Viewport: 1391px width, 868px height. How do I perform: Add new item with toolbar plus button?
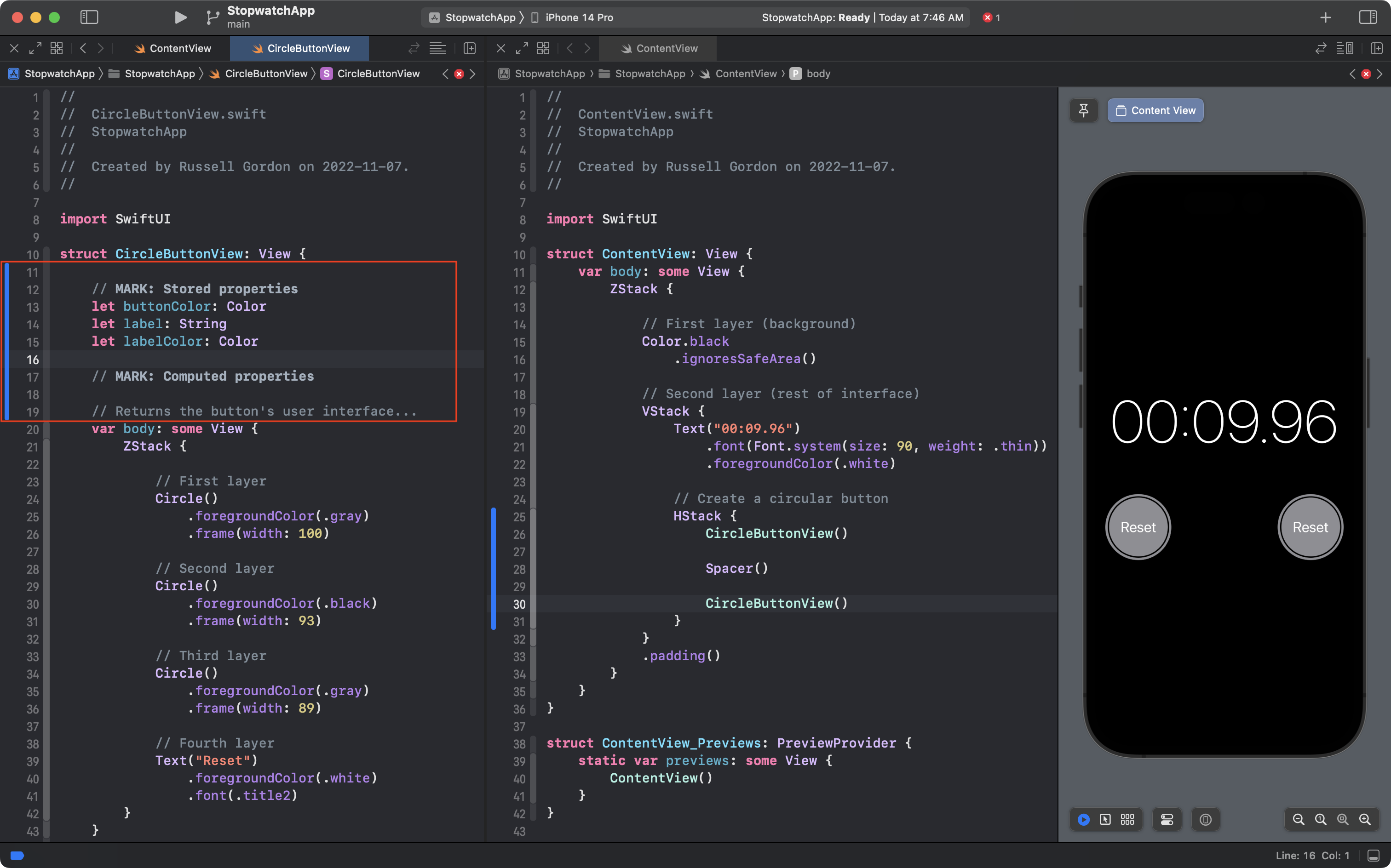point(1326,17)
